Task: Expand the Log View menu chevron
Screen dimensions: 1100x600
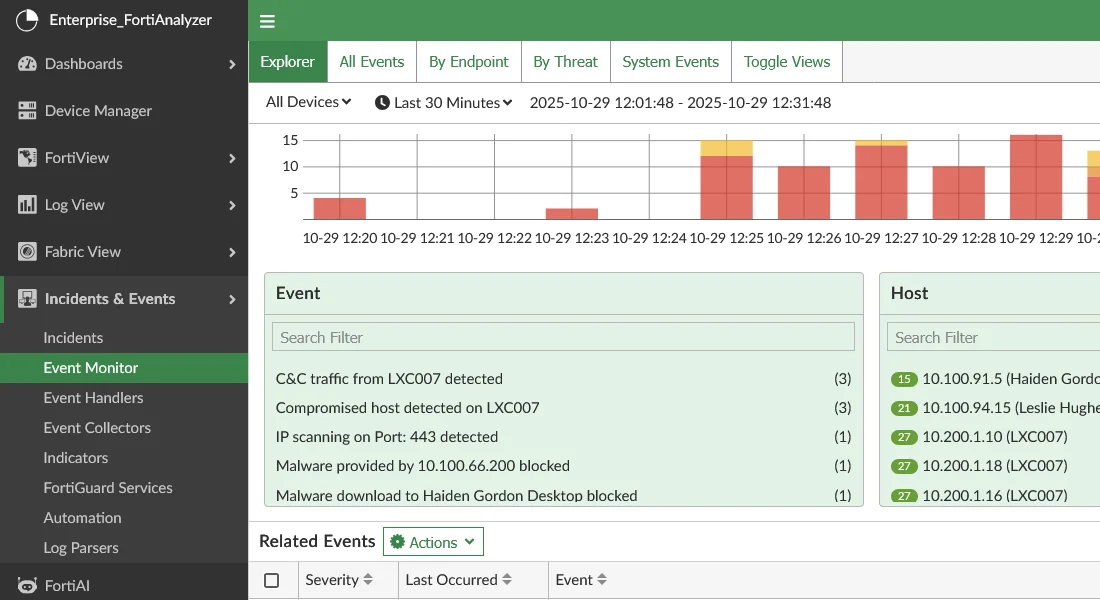Action: (232, 206)
